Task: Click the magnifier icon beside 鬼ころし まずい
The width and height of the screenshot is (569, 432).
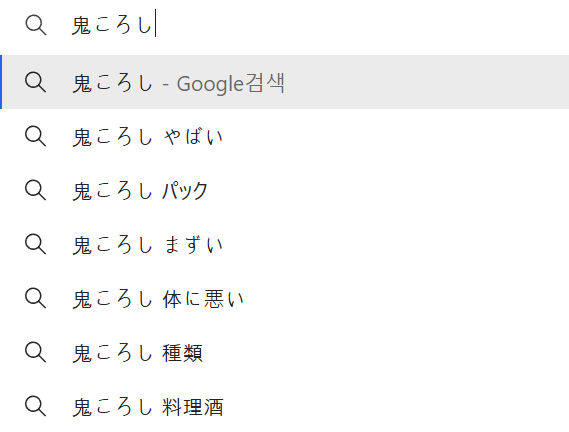Action: [36, 244]
